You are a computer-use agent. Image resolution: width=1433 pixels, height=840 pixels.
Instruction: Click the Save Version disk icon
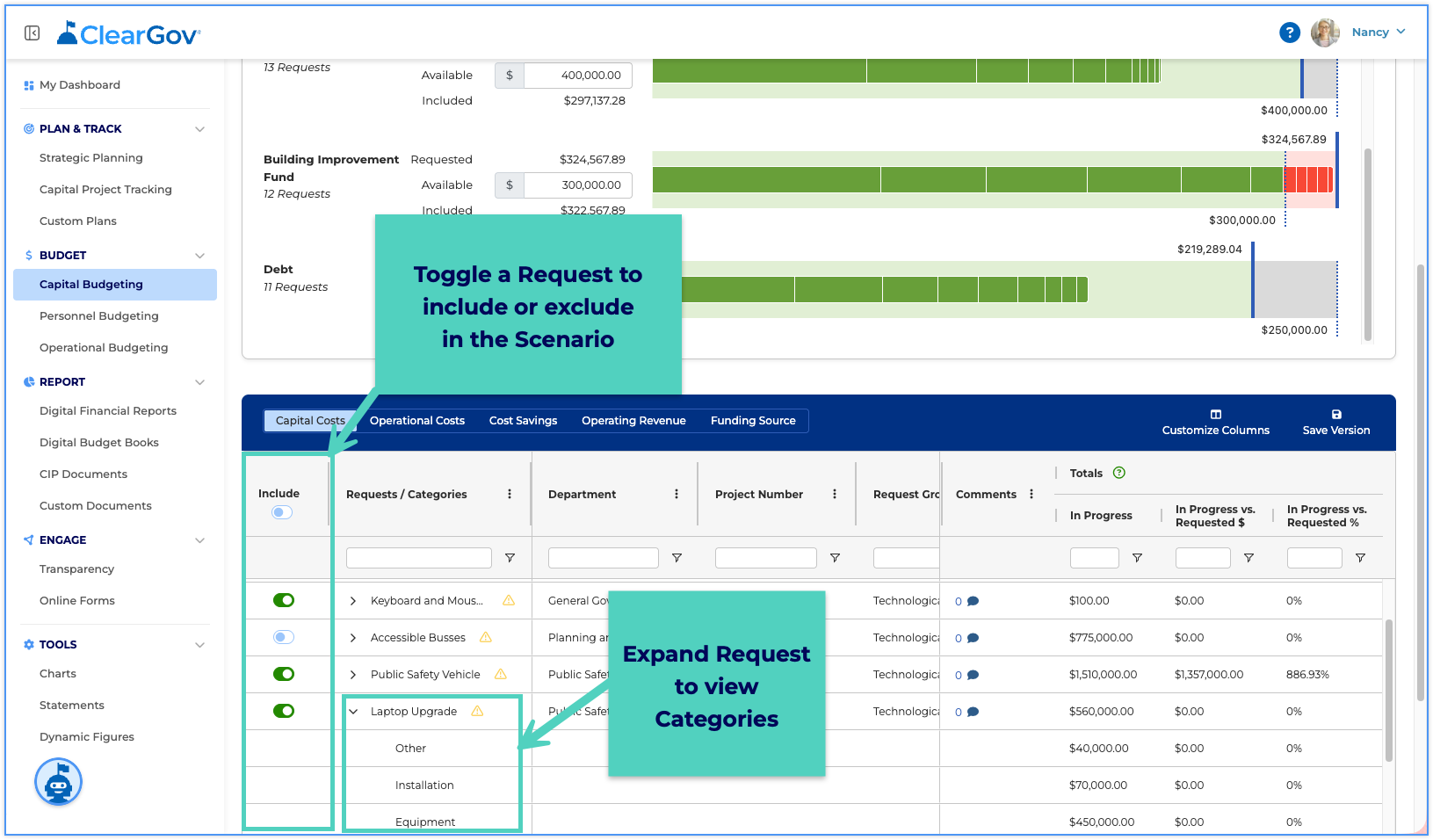1336,414
